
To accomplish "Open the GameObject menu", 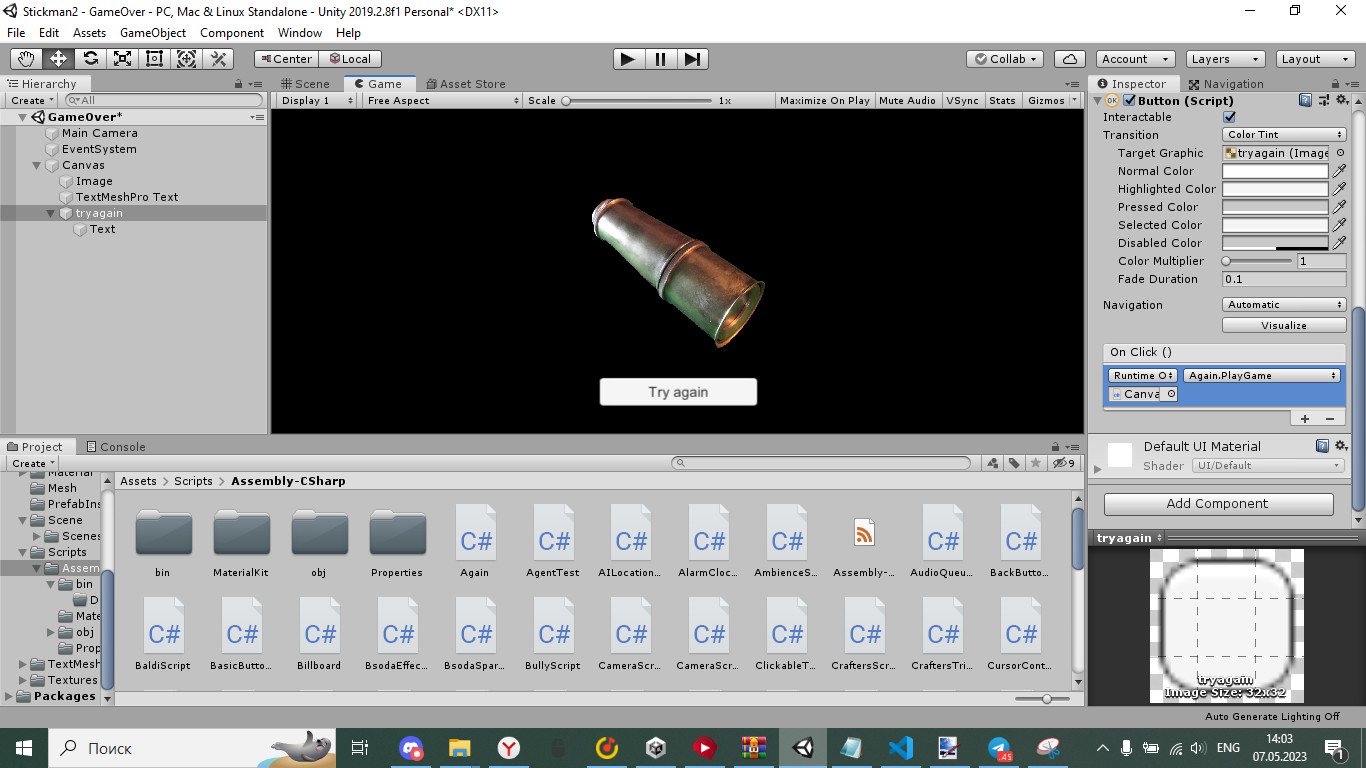I will click(152, 32).
